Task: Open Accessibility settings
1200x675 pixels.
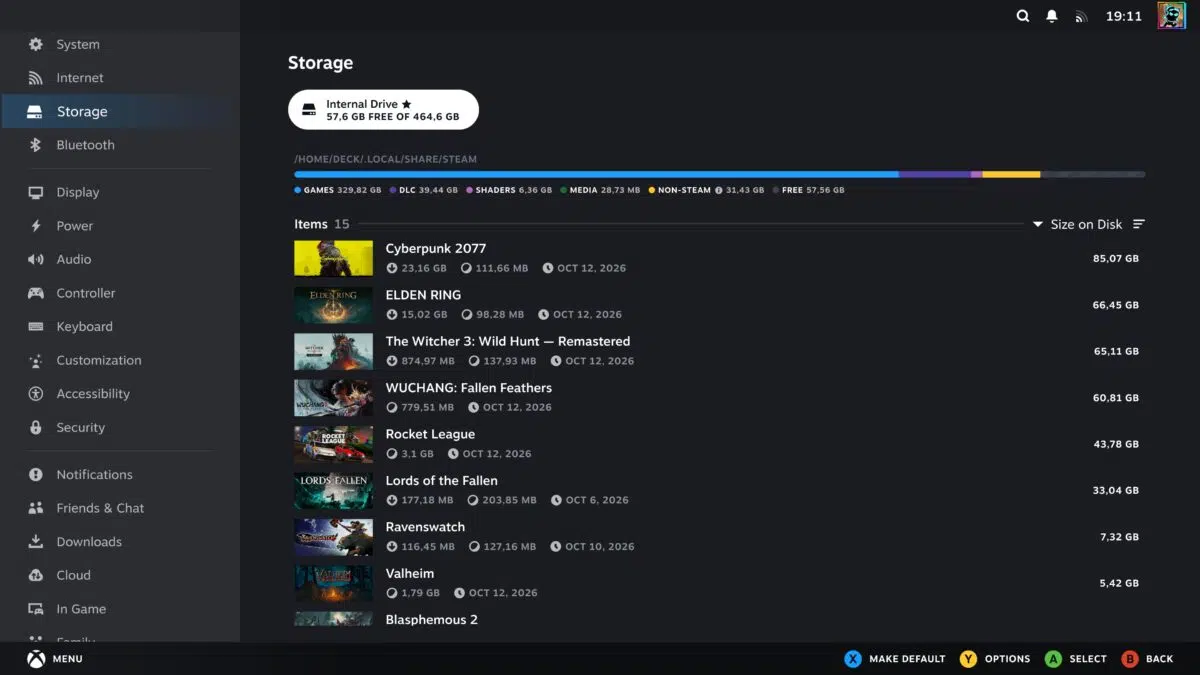Action: click(x=120, y=394)
